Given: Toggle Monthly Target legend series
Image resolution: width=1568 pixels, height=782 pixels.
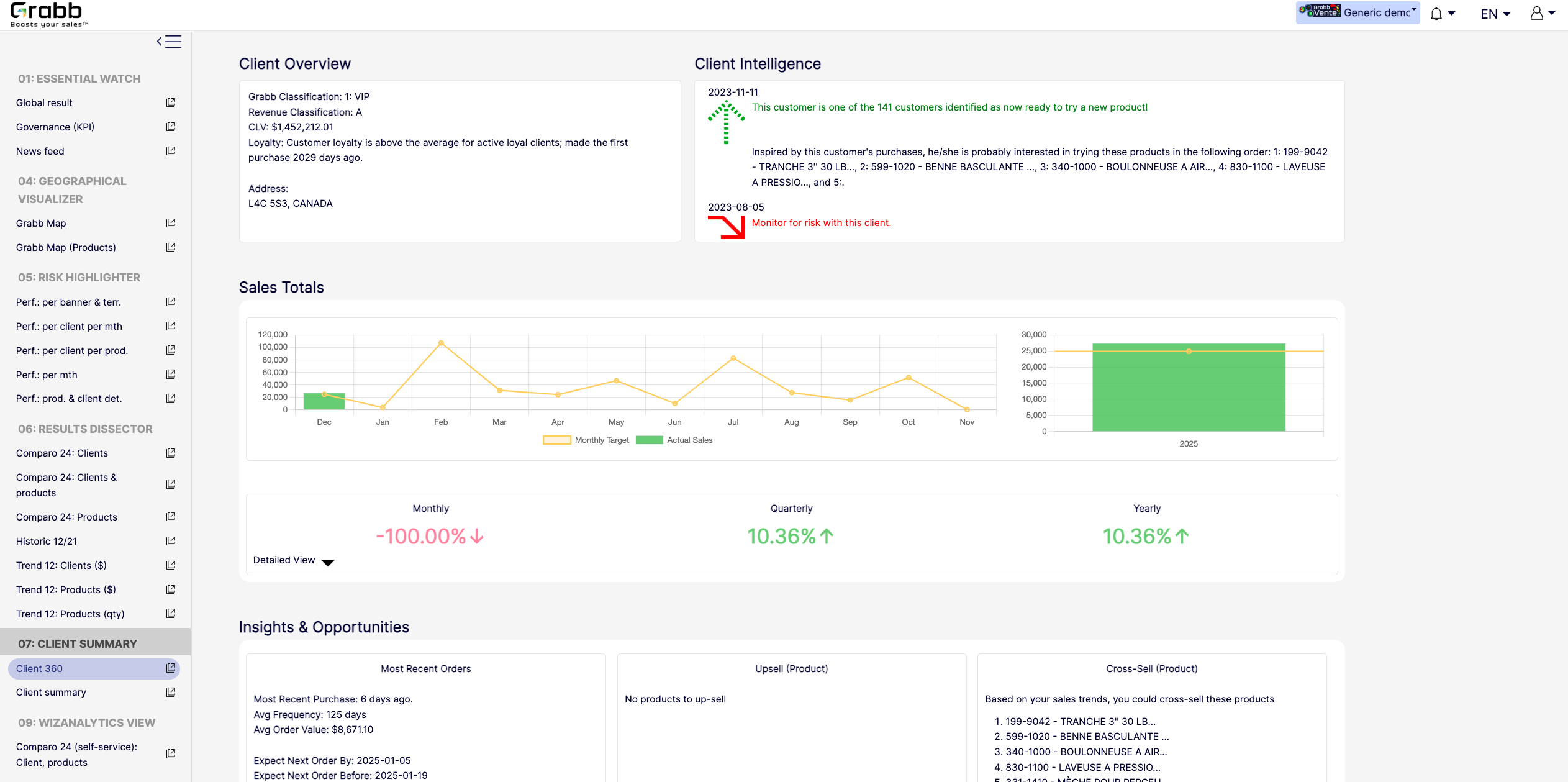Looking at the screenshot, I should (x=586, y=440).
